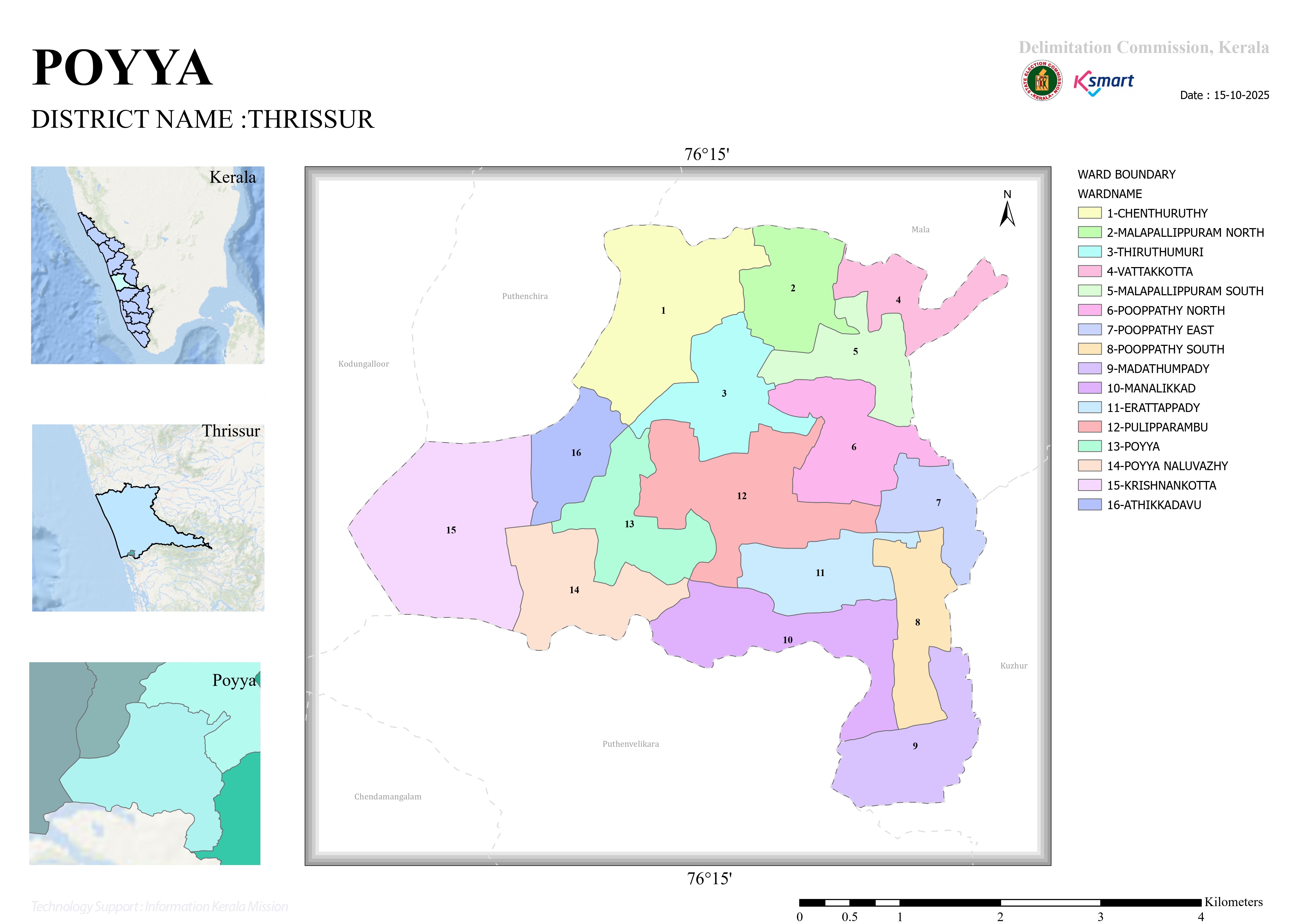Click the Puthenvelikara neighbor label
This screenshot has width=1307, height=924.
[630, 744]
